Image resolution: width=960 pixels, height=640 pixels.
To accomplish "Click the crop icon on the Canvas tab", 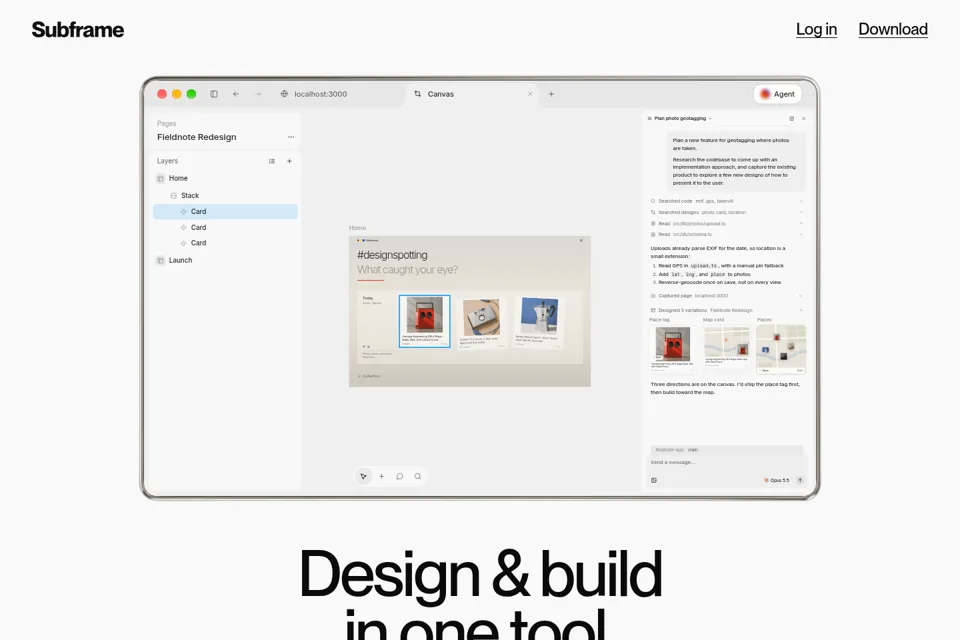I will pyautogui.click(x=418, y=94).
